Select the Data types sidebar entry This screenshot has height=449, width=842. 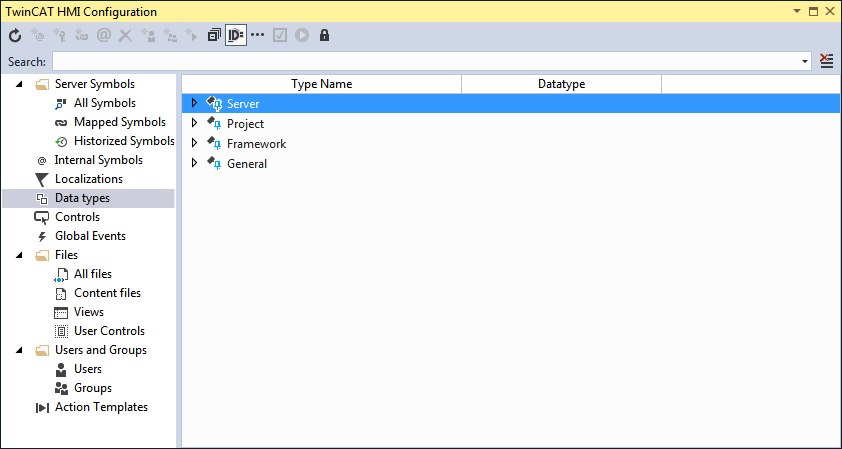click(x=88, y=198)
